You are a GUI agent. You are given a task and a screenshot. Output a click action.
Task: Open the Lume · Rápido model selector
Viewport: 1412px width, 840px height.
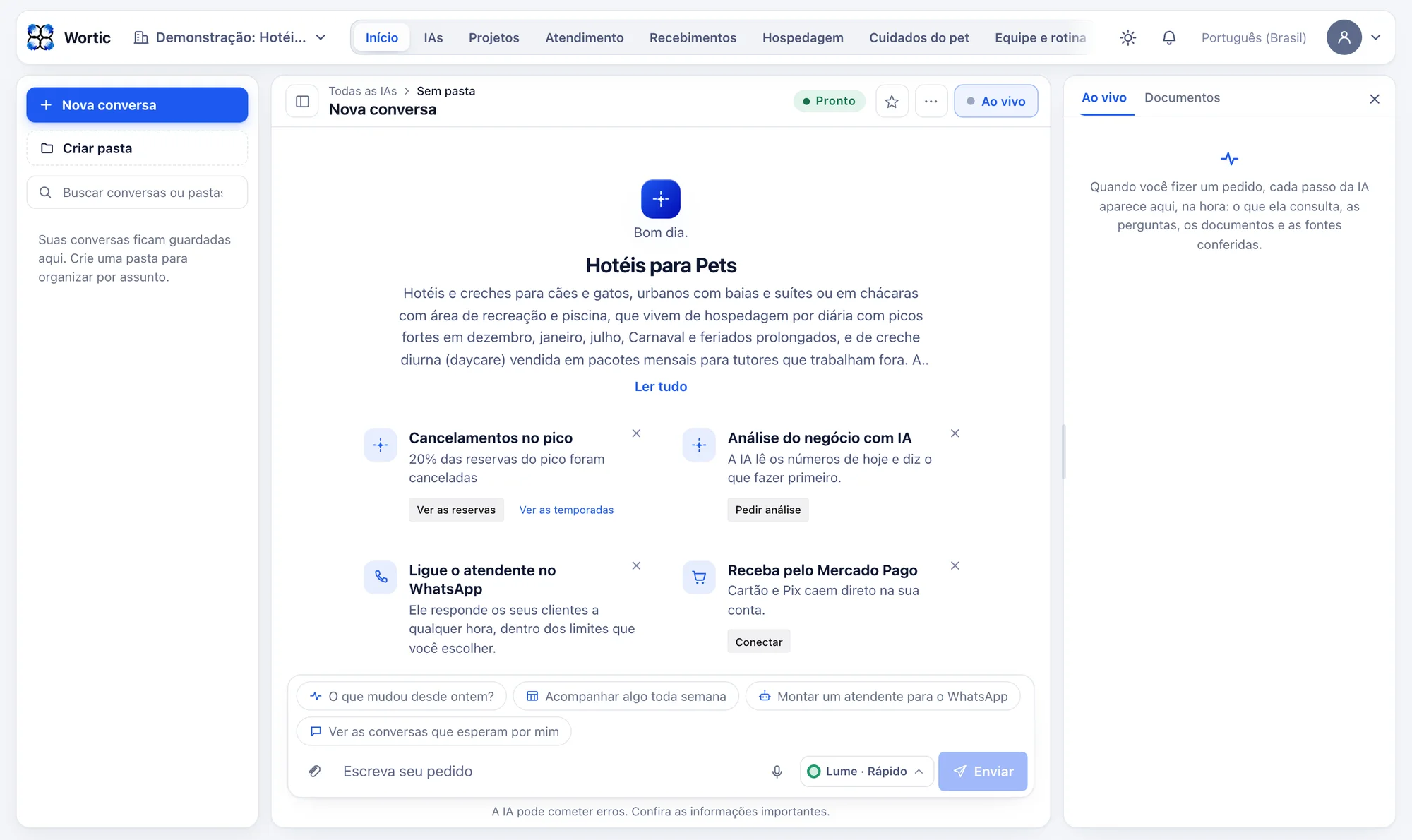(866, 771)
